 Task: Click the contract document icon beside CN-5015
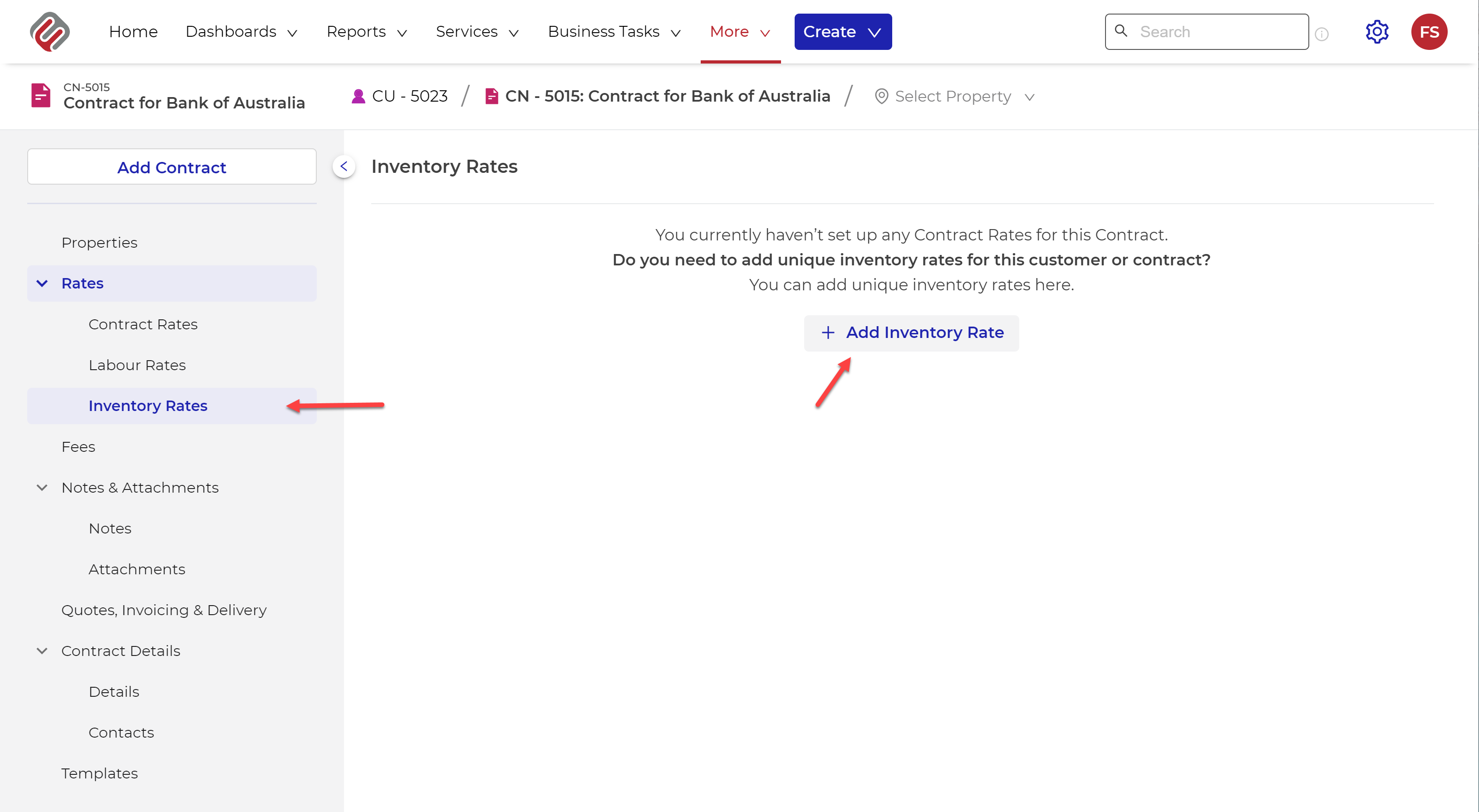tap(41, 95)
